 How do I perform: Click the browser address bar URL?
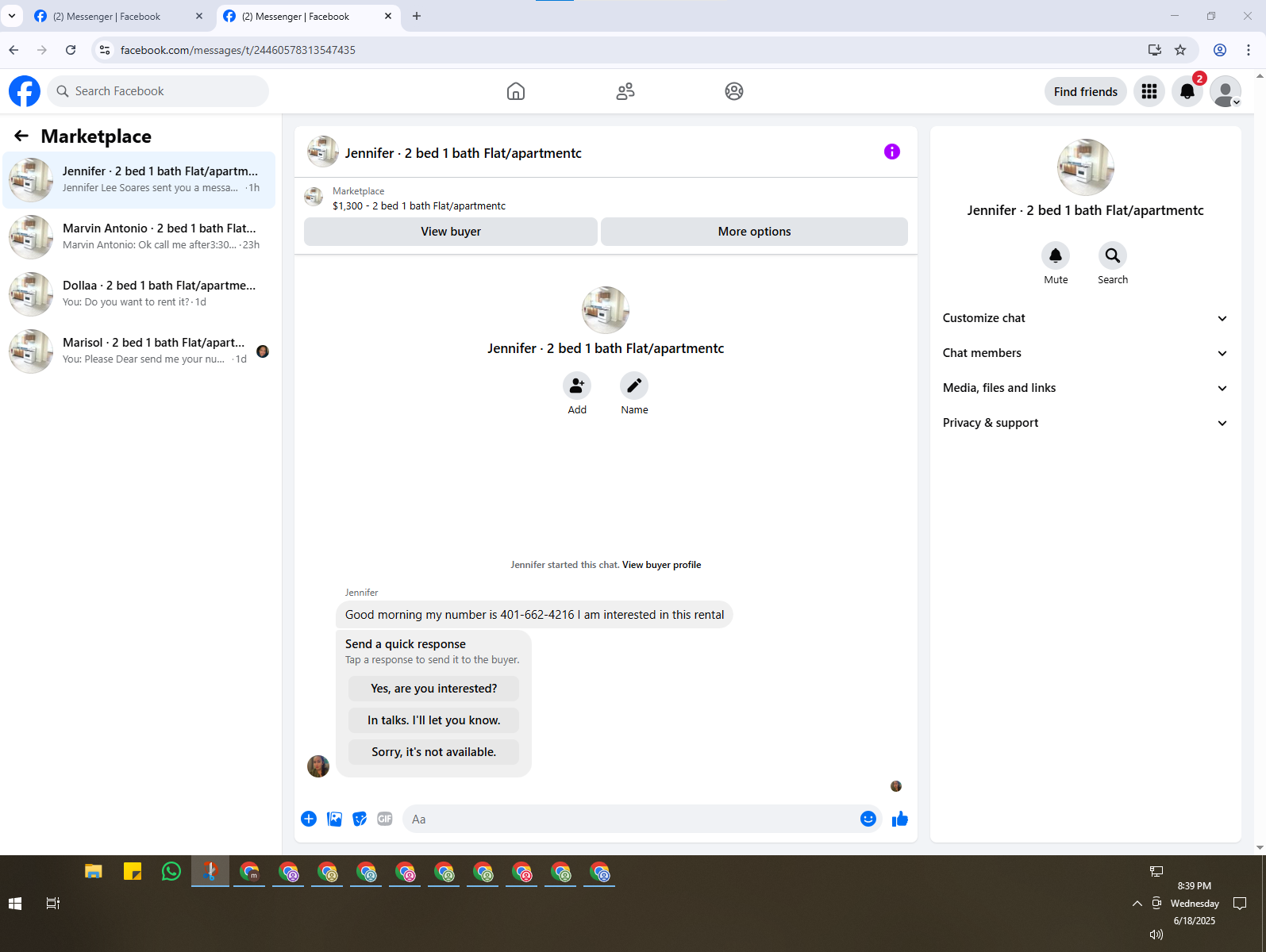238,50
